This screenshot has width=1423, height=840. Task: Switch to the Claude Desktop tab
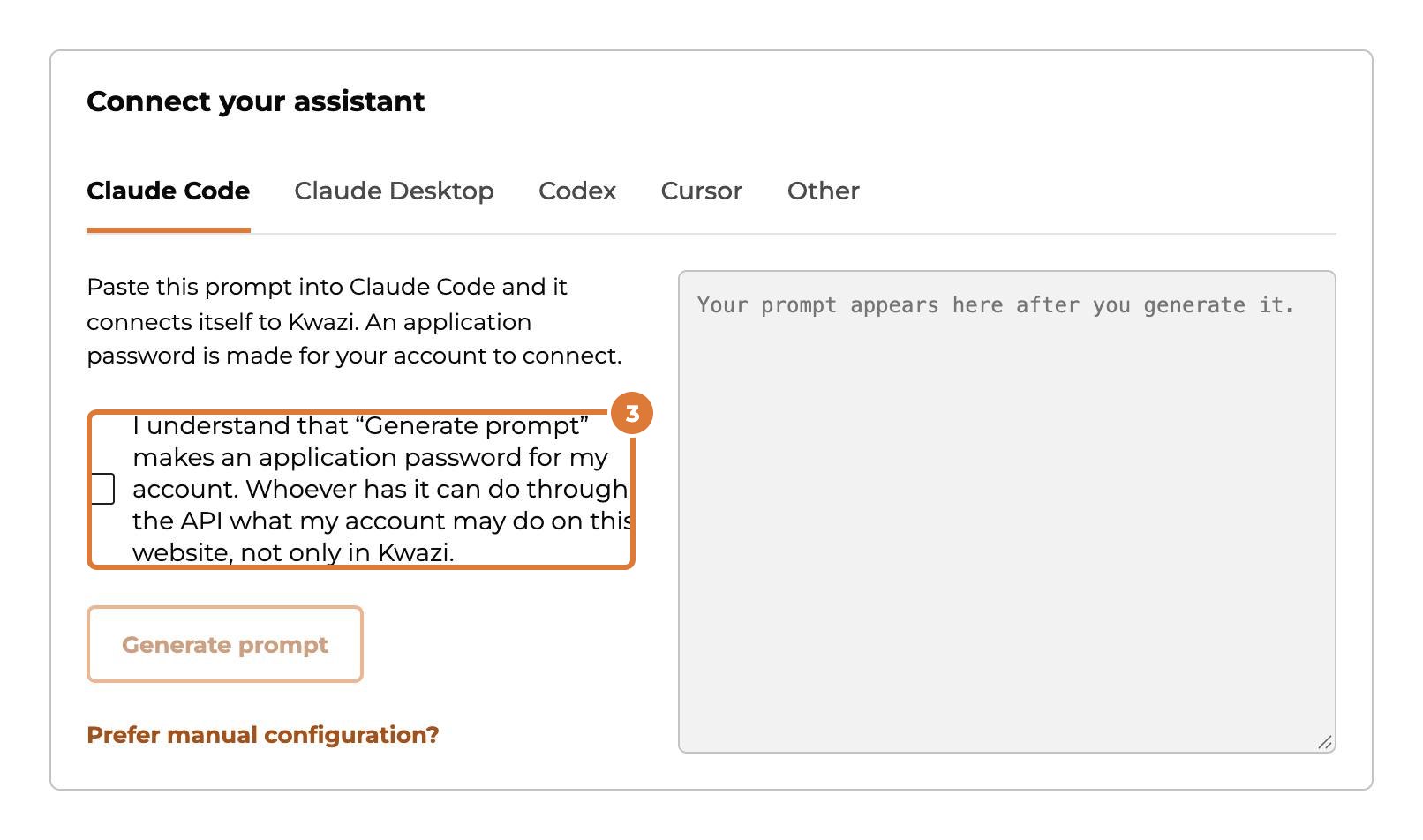coord(394,191)
